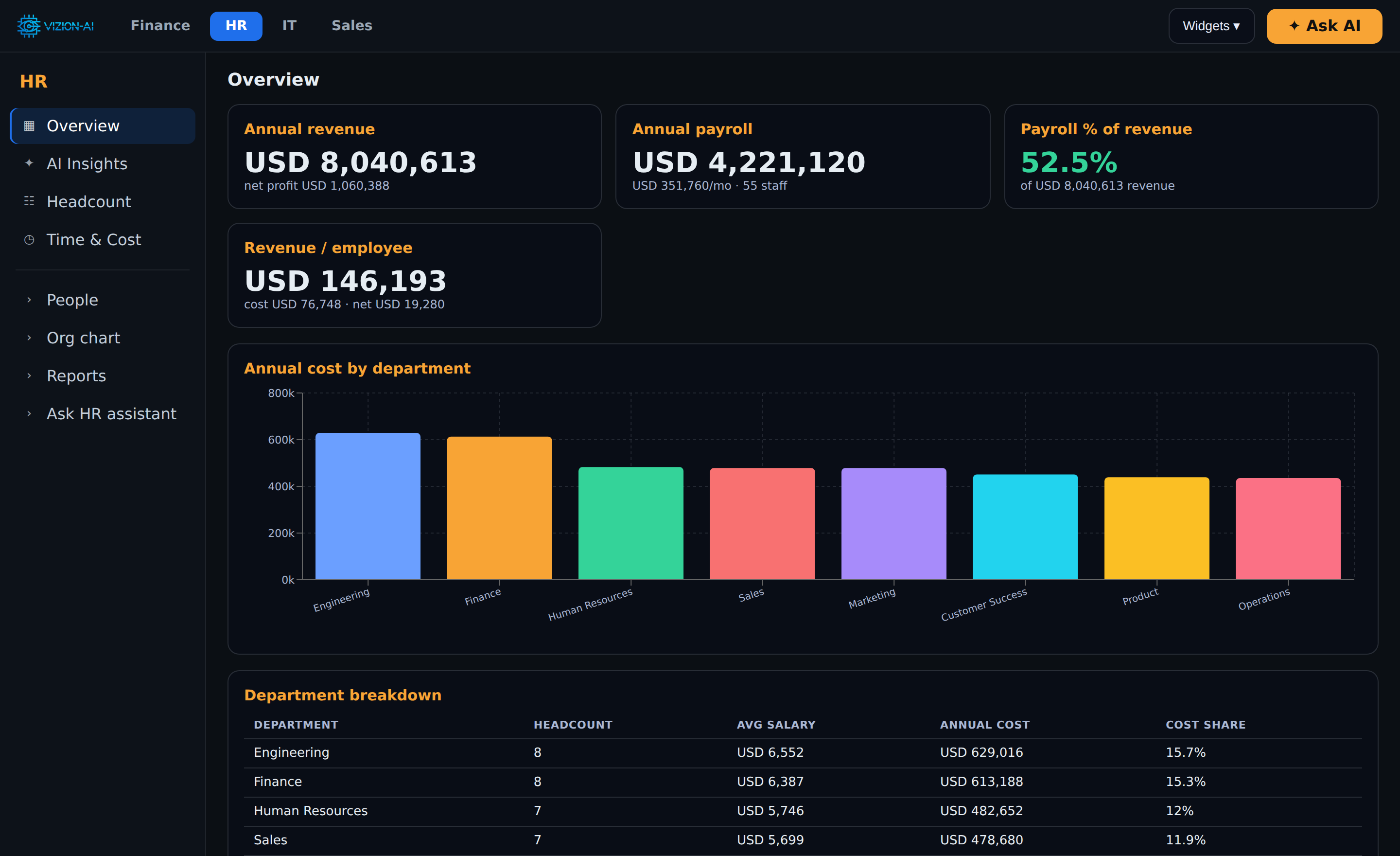The height and width of the screenshot is (856, 1400).
Task: Click the Operations axis label
Action: click(x=1263, y=599)
